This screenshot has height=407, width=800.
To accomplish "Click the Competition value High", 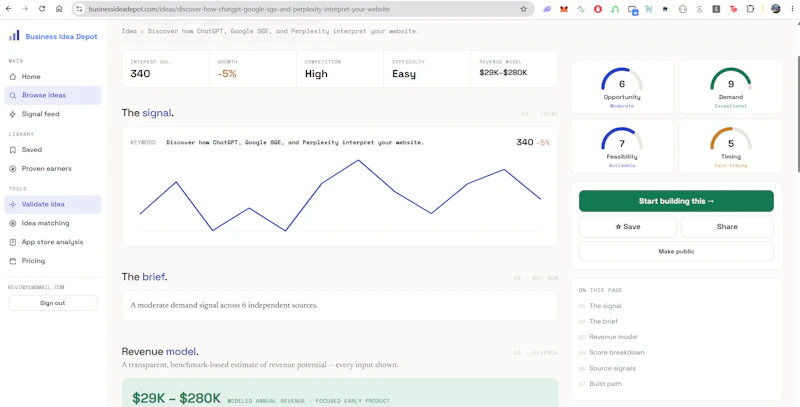I will point(316,74).
